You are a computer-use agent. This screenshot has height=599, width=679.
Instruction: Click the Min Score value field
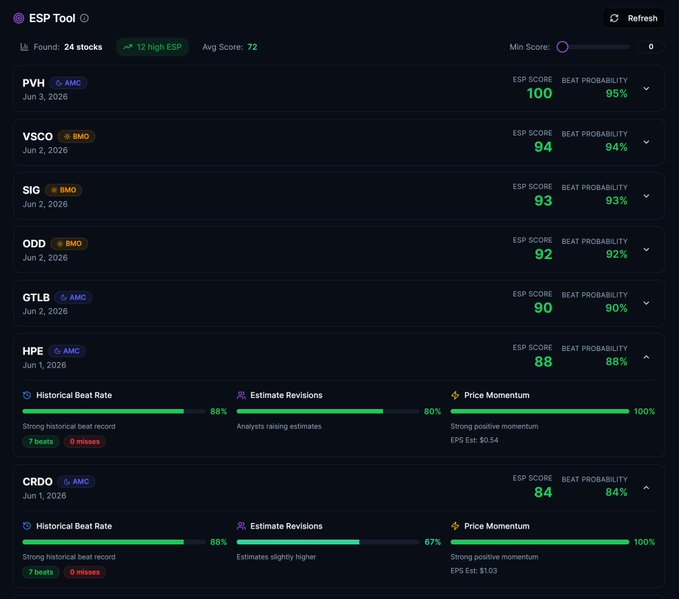650,47
